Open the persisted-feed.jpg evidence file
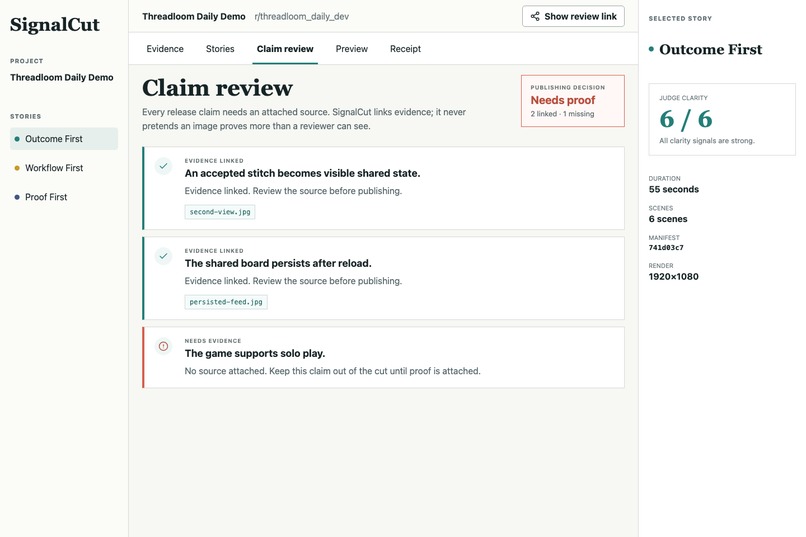This screenshot has width=806, height=537. (x=226, y=302)
